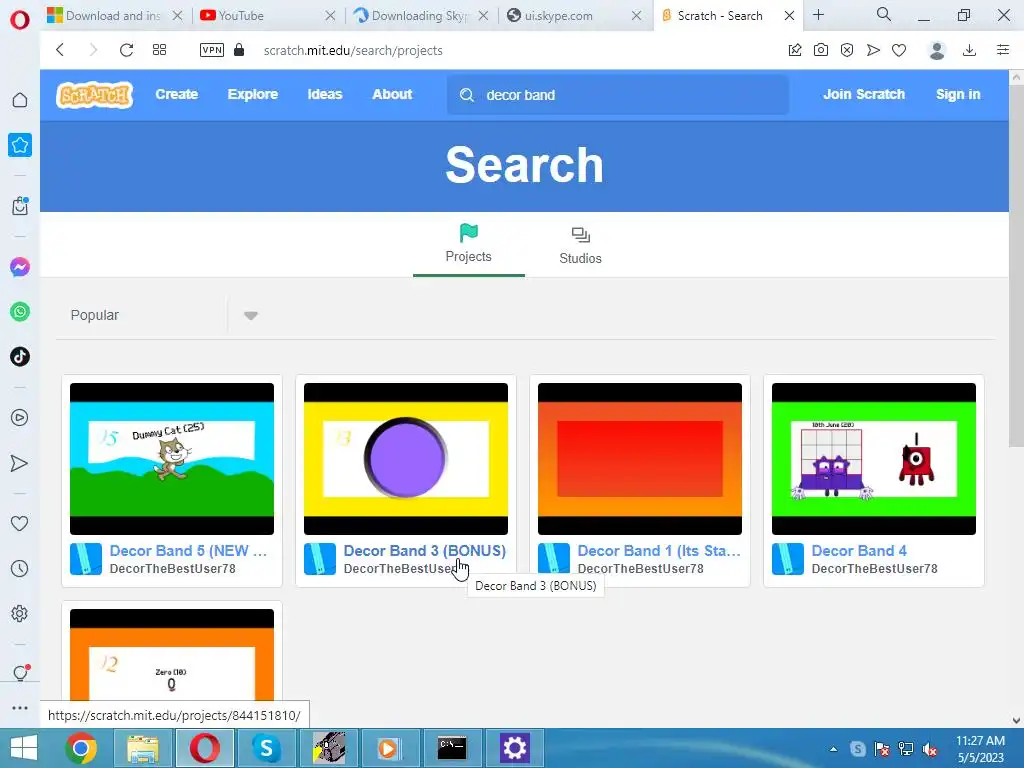Click the edit page pencil icon in address bar
Viewport: 1024px width, 768px height.
(x=795, y=50)
